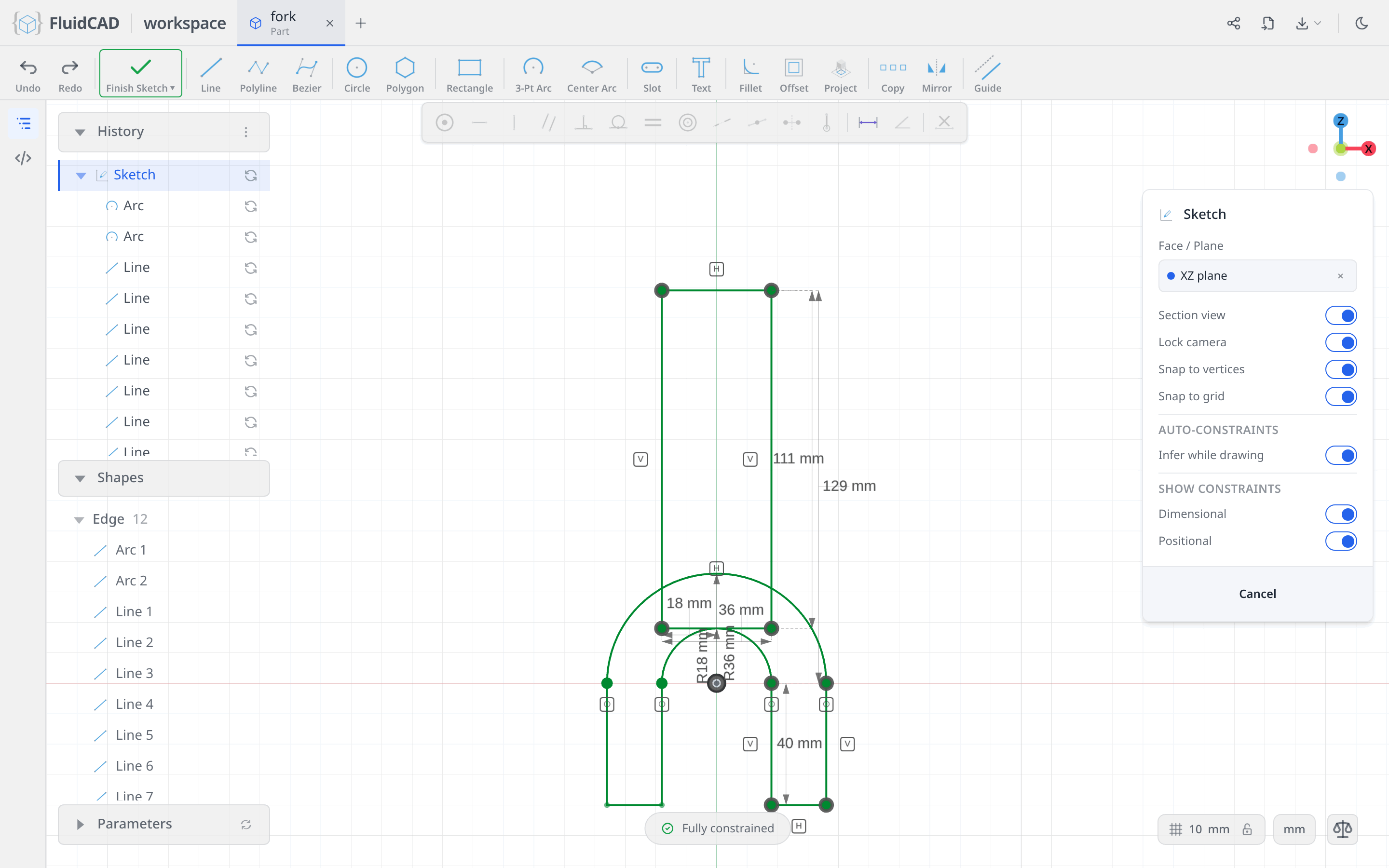This screenshot has width=1389, height=868.
Task: Click the dimension constraint icon
Action: pyautogui.click(x=867, y=122)
